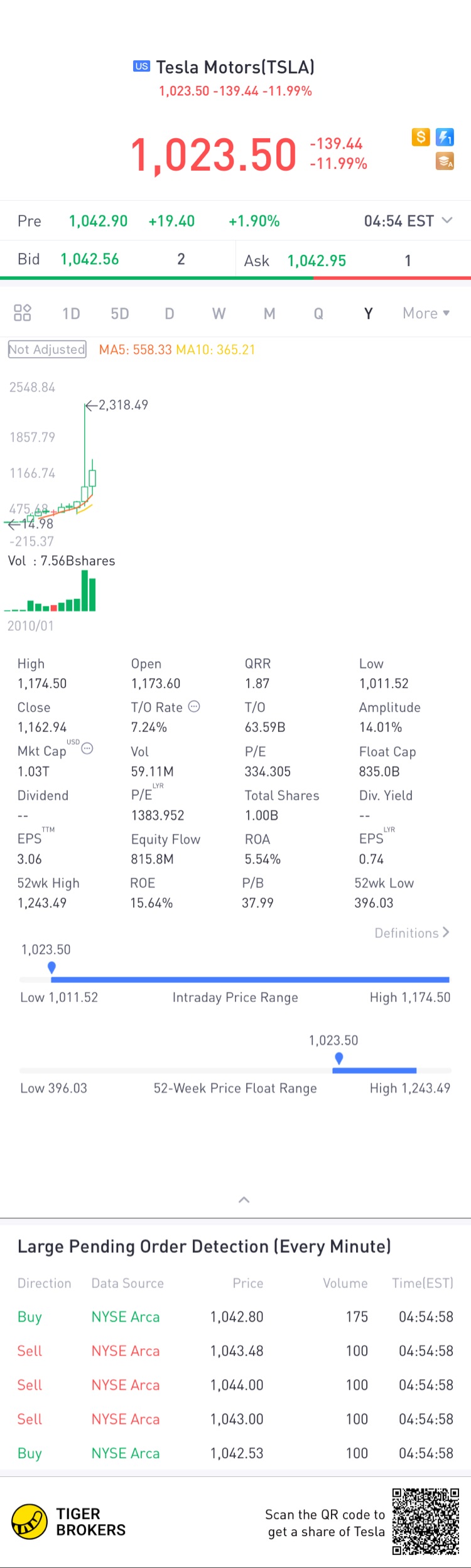Screen dimensions: 471x1568
Task: Tap the blue lightning bolt badge
Action: tap(445, 137)
